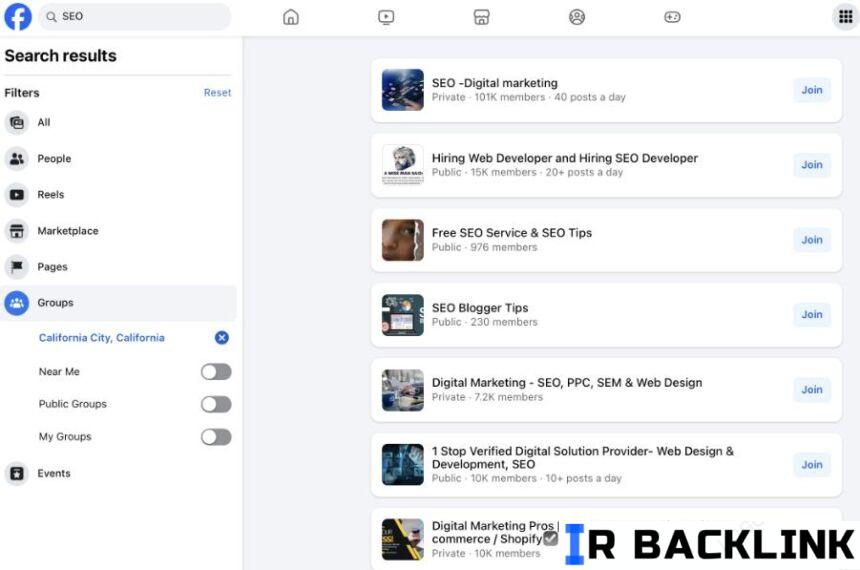Open the Gaming controller icon

pos(672,17)
